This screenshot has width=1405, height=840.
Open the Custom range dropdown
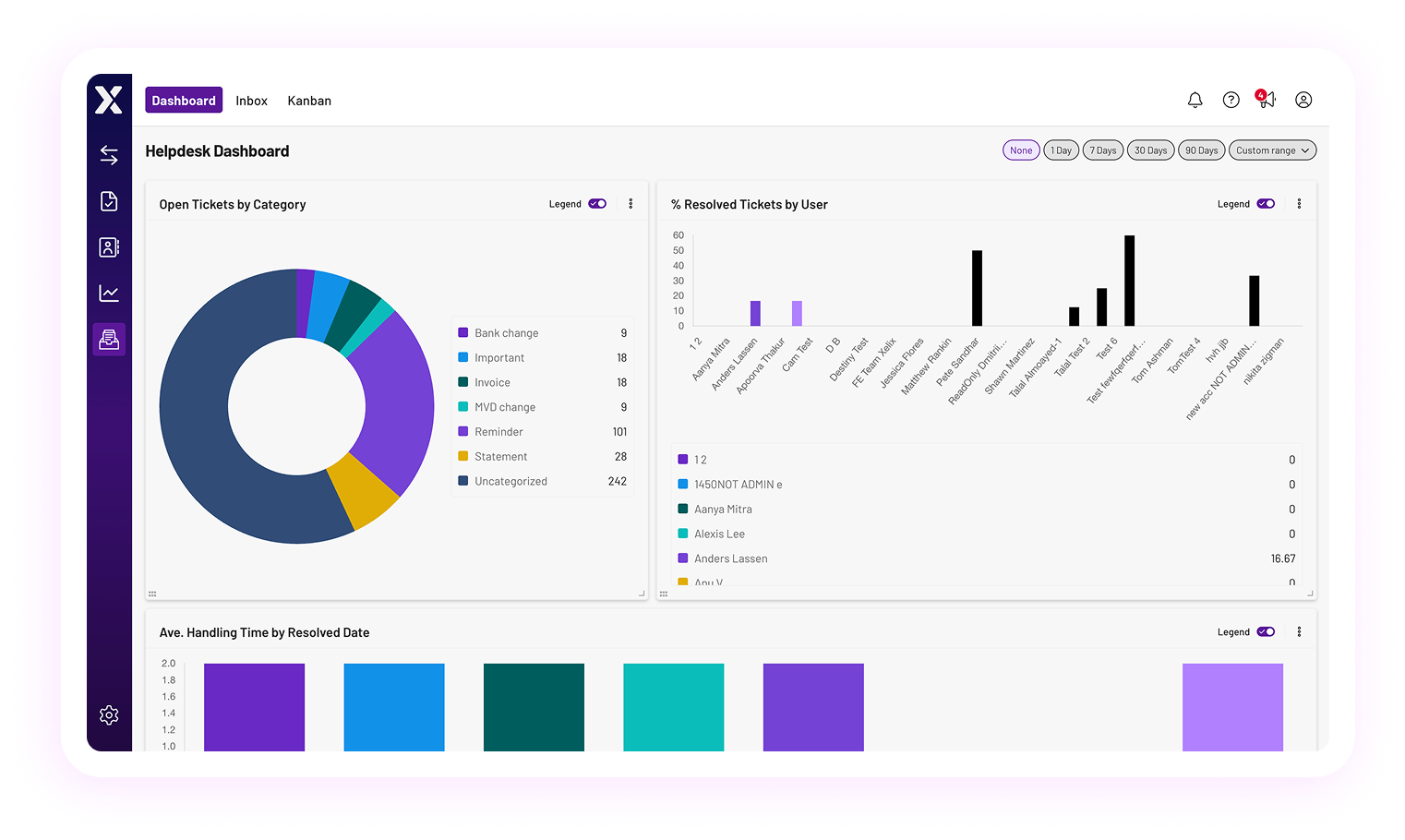(x=1272, y=150)
